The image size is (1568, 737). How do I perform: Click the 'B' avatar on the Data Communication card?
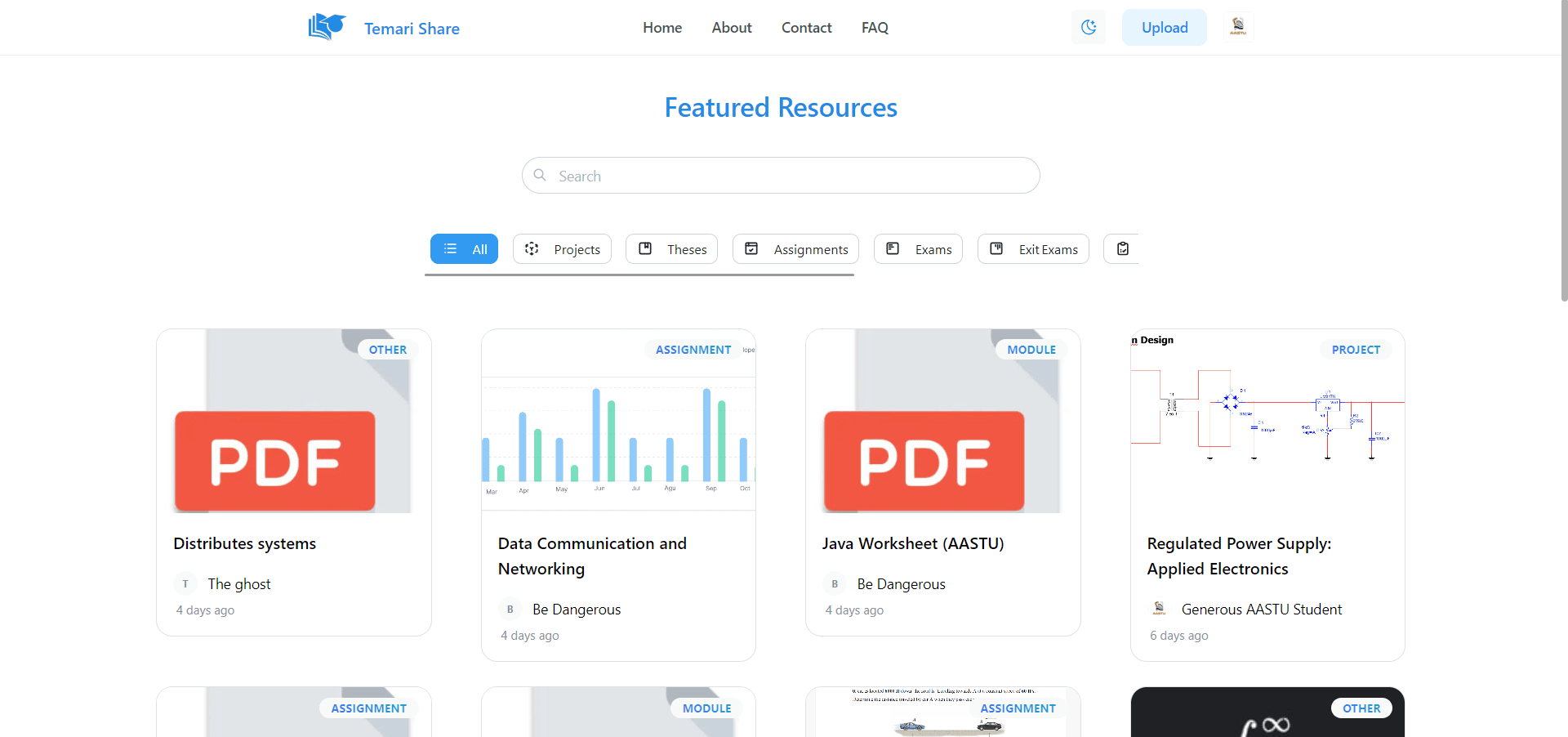[510, 609]
